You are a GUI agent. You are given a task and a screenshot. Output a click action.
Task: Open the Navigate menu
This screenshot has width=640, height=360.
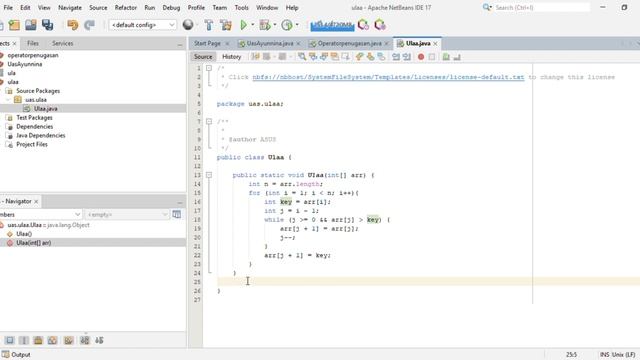click(70, 7)
